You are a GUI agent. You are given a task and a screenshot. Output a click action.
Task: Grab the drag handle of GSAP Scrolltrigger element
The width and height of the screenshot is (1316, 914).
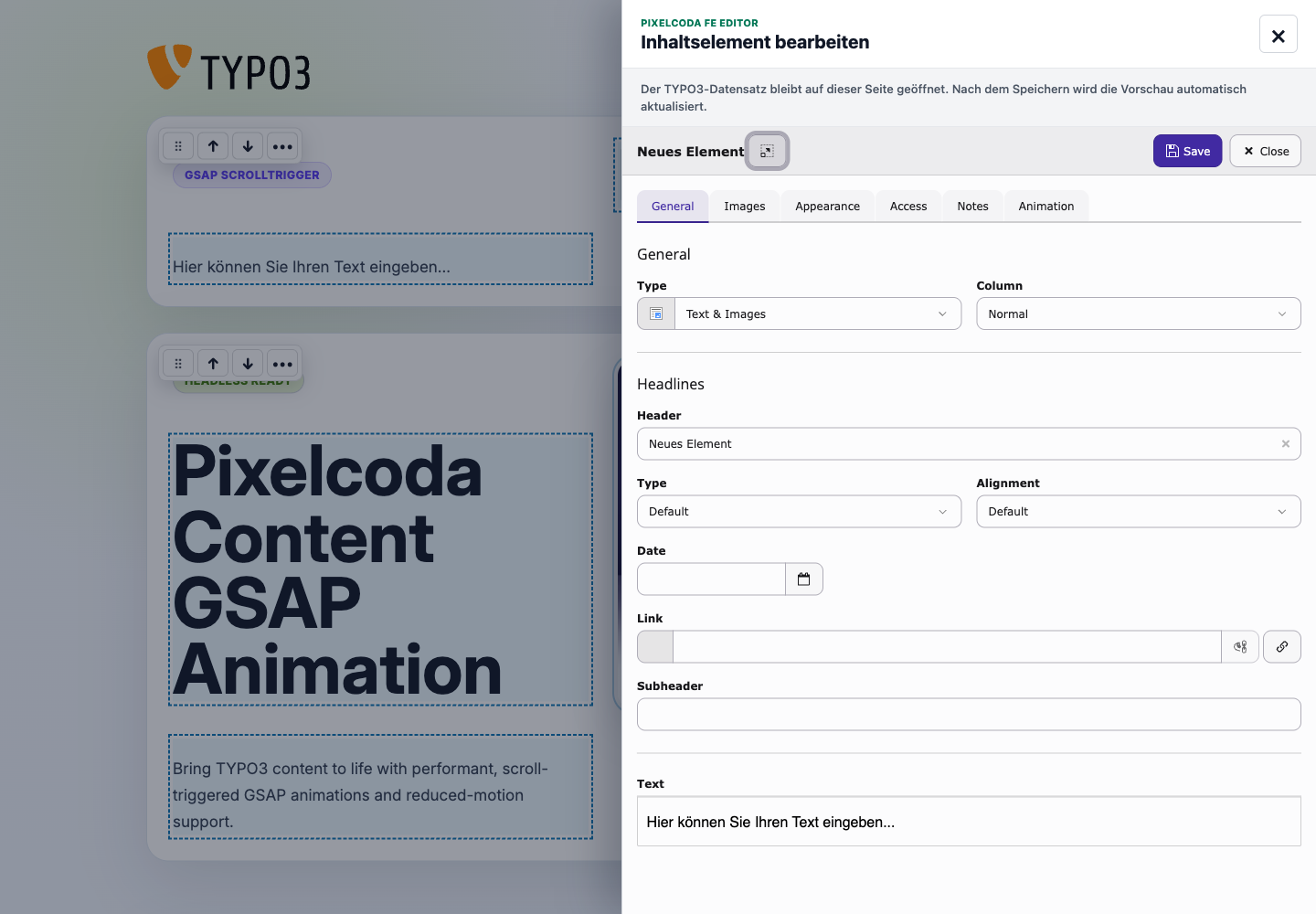click(178, 146)
